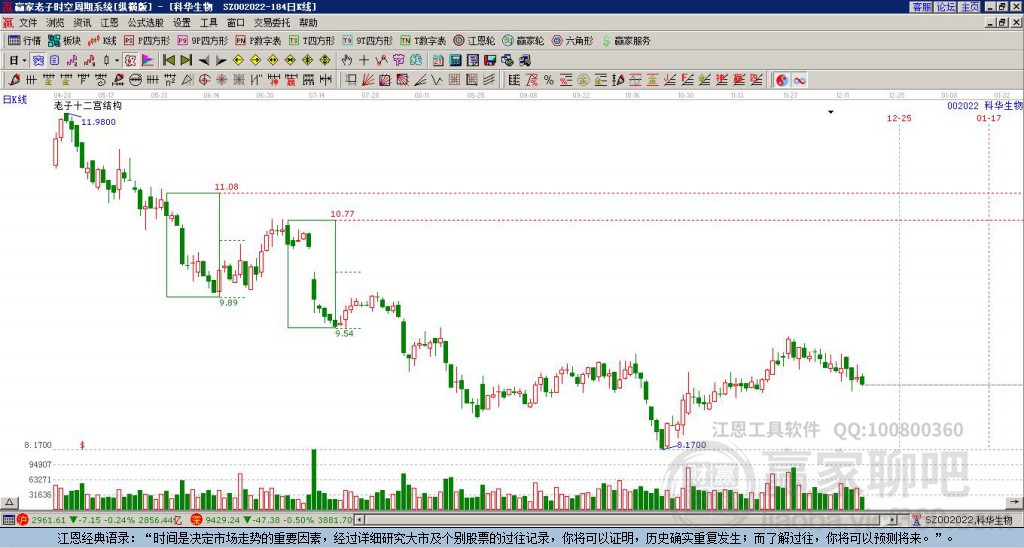1024x548 pixels.
Task: Toggle the red 权 price adjustment icon
Action: 130,60
